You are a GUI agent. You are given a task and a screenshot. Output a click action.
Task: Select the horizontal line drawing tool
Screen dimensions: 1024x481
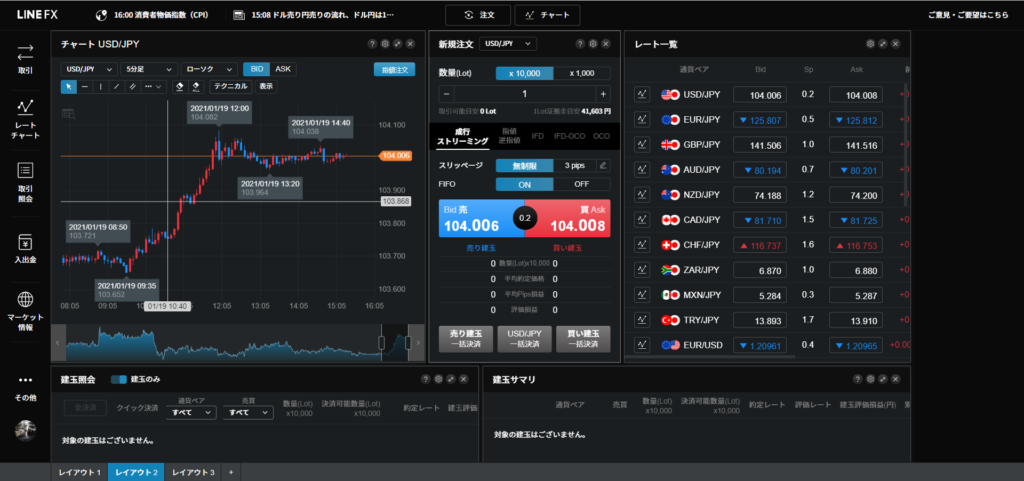point(84,86)
